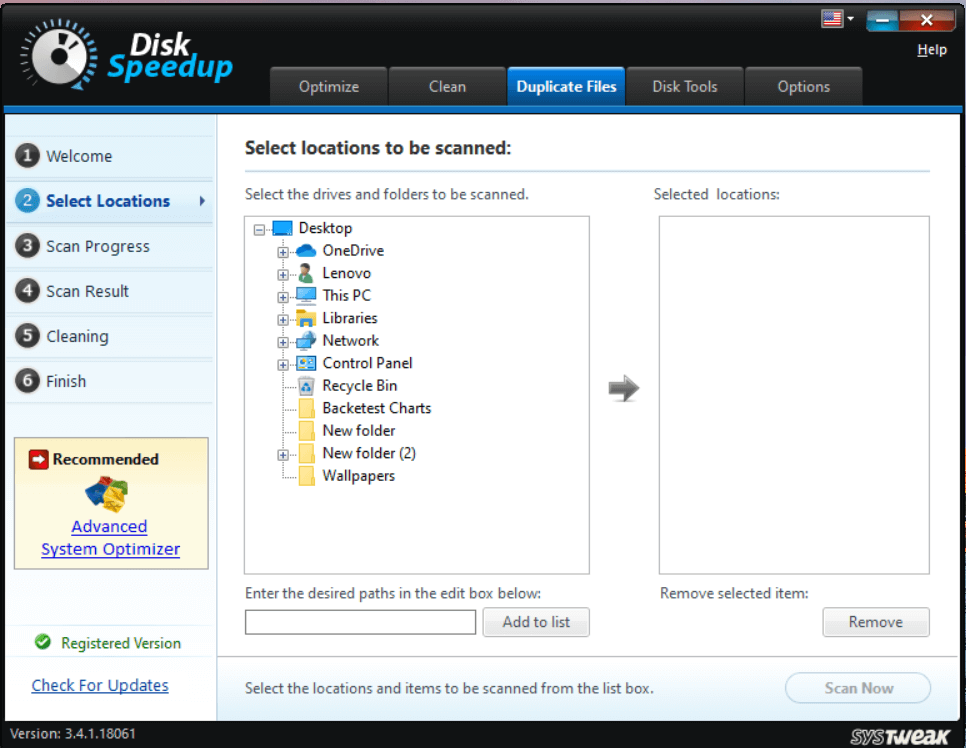Viewport: 966px width, 748px height.
Task: Click the Add to list button
Action: click(536, 622)
